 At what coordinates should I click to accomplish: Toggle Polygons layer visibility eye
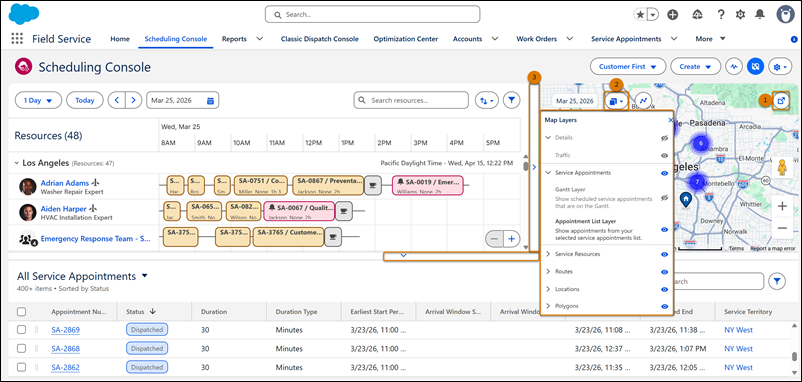click(664, 306)
